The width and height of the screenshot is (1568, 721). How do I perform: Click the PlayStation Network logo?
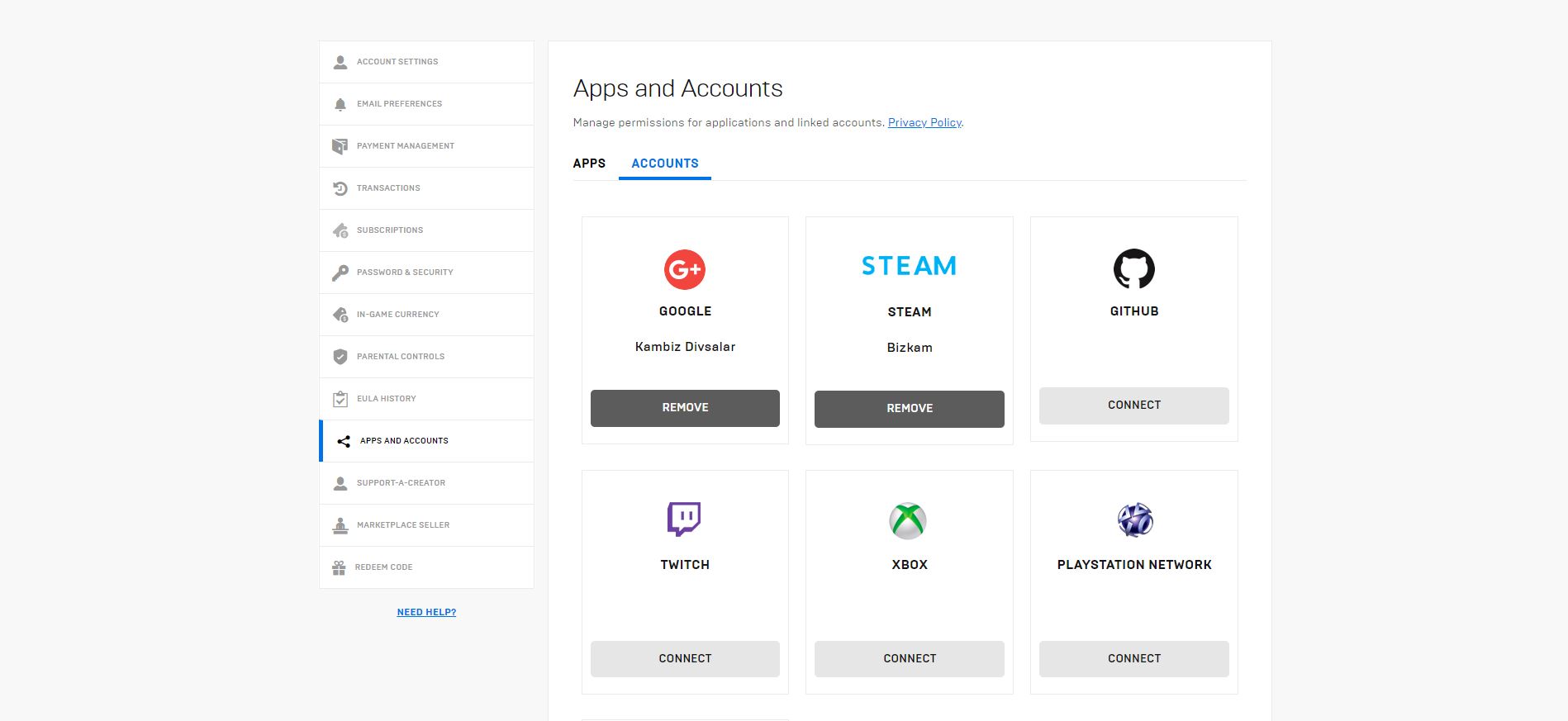(x=1135, y=520)
